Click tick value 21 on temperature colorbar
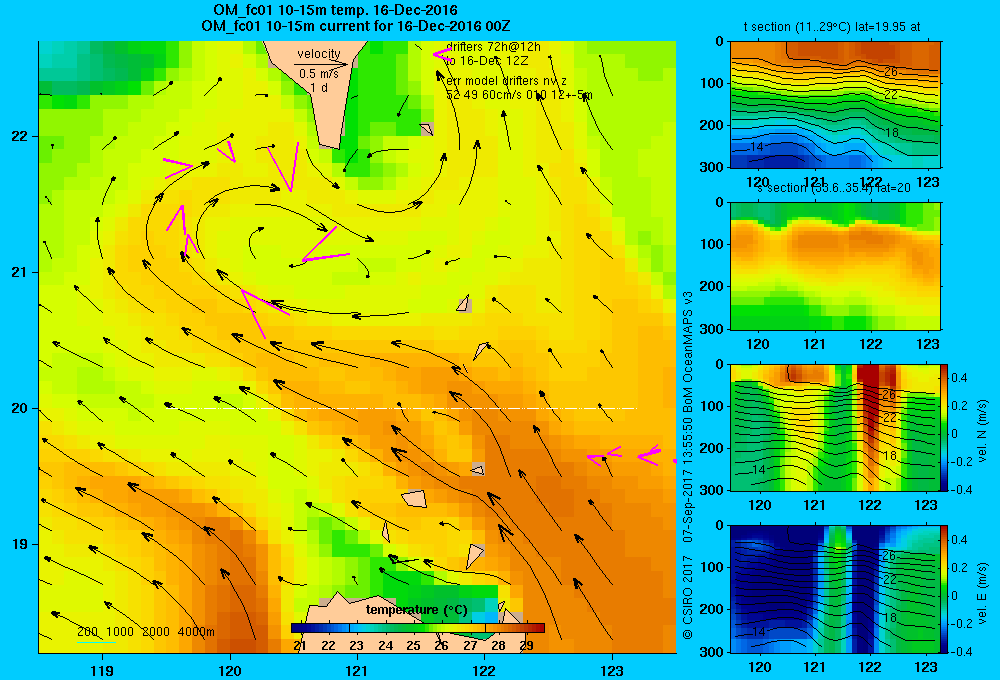This screenshot has width=1000, height=680. point(300,645)
